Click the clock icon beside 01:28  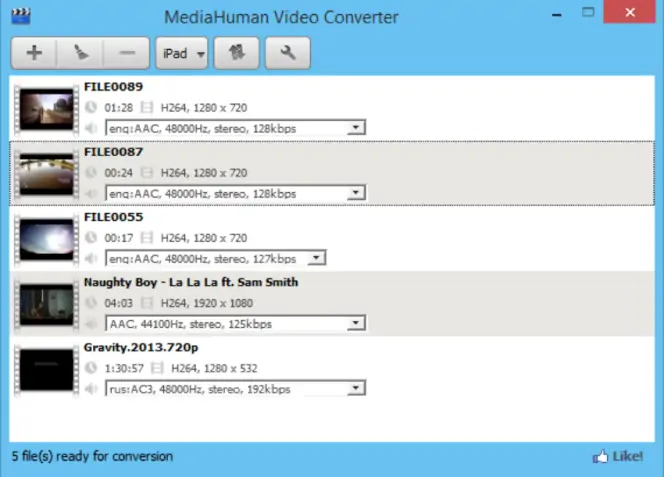[x=91, y=107]
